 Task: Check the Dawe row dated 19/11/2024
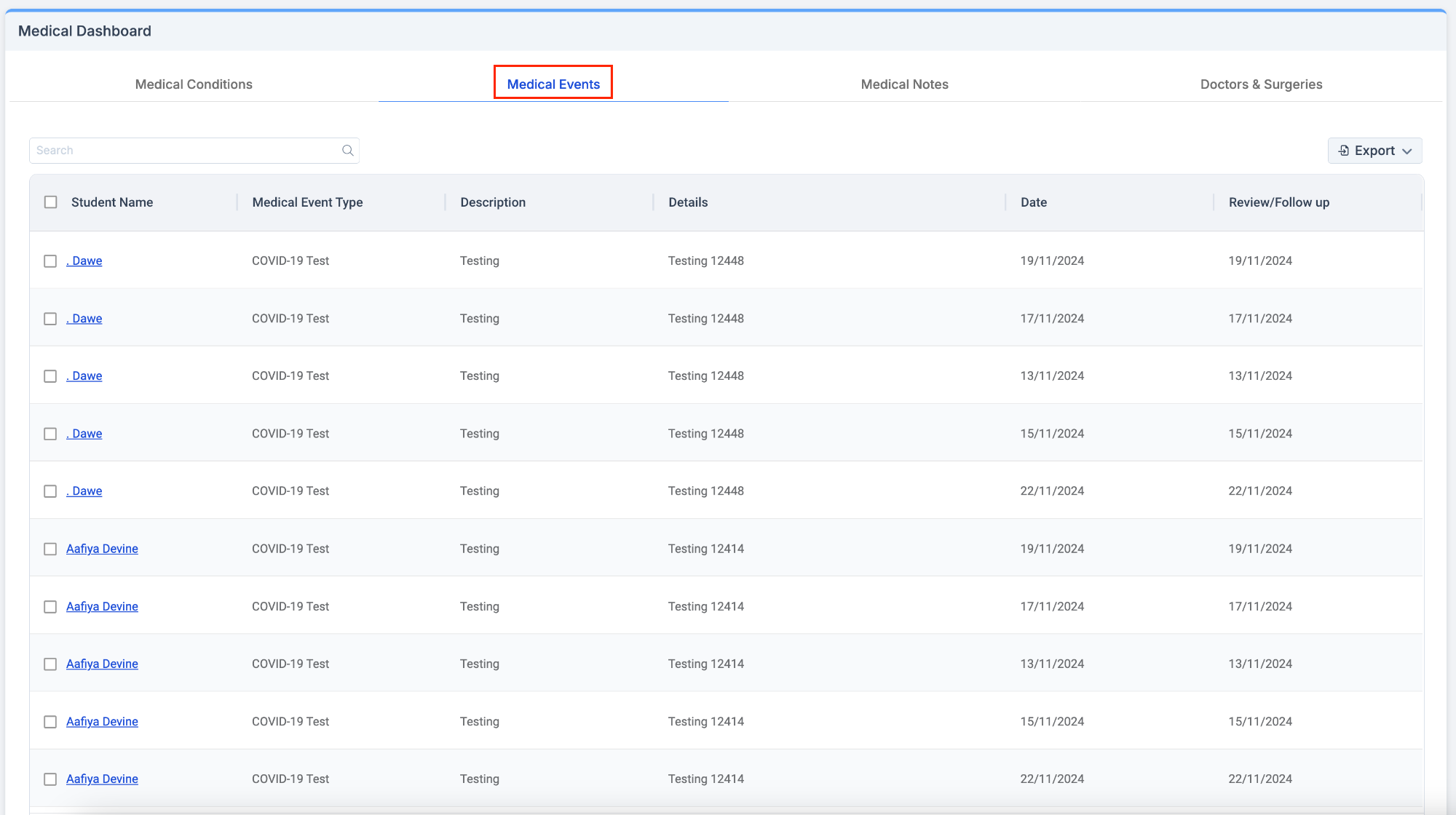point(50,261)
